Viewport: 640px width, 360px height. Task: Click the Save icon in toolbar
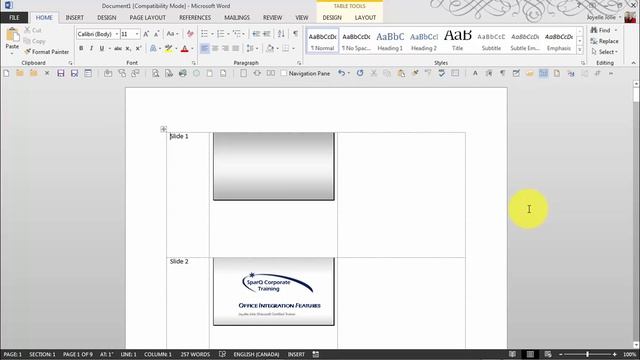[x=60, y=73]
